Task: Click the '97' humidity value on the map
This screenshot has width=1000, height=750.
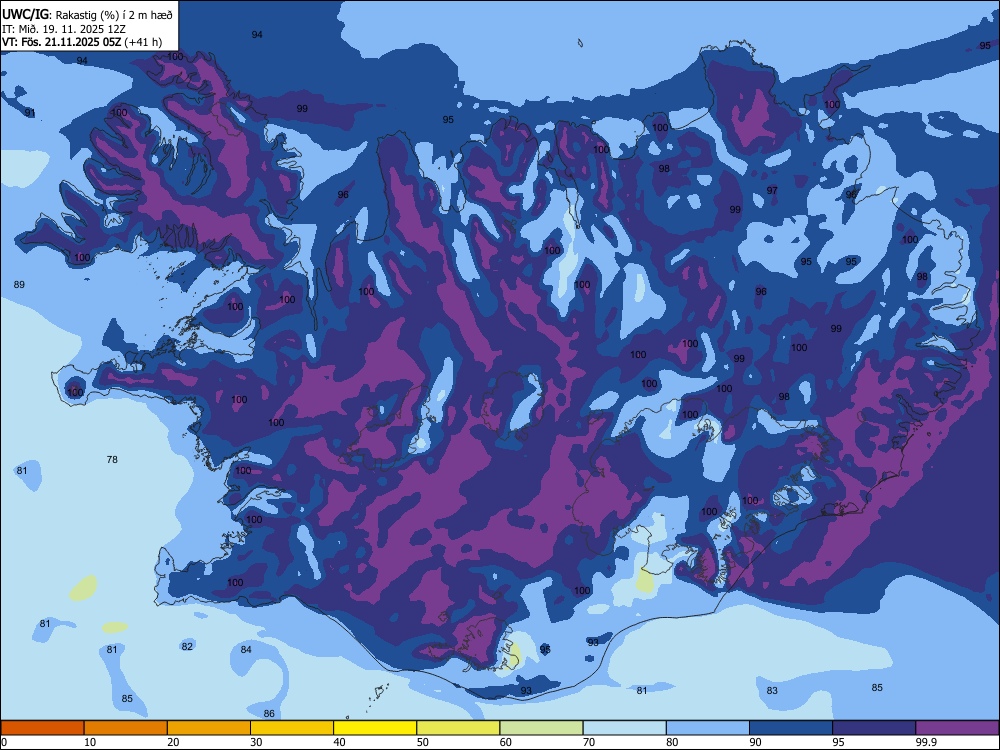Action: (772, 190)
